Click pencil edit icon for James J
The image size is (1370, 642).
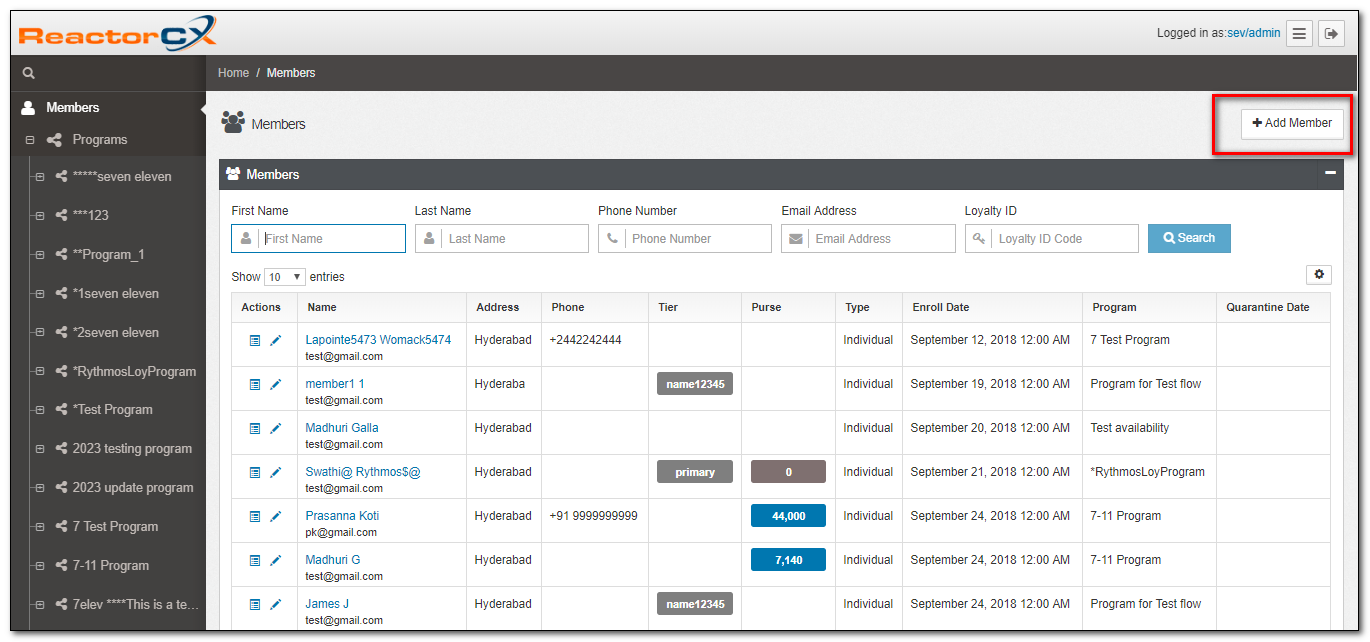(x=276, y=604)
